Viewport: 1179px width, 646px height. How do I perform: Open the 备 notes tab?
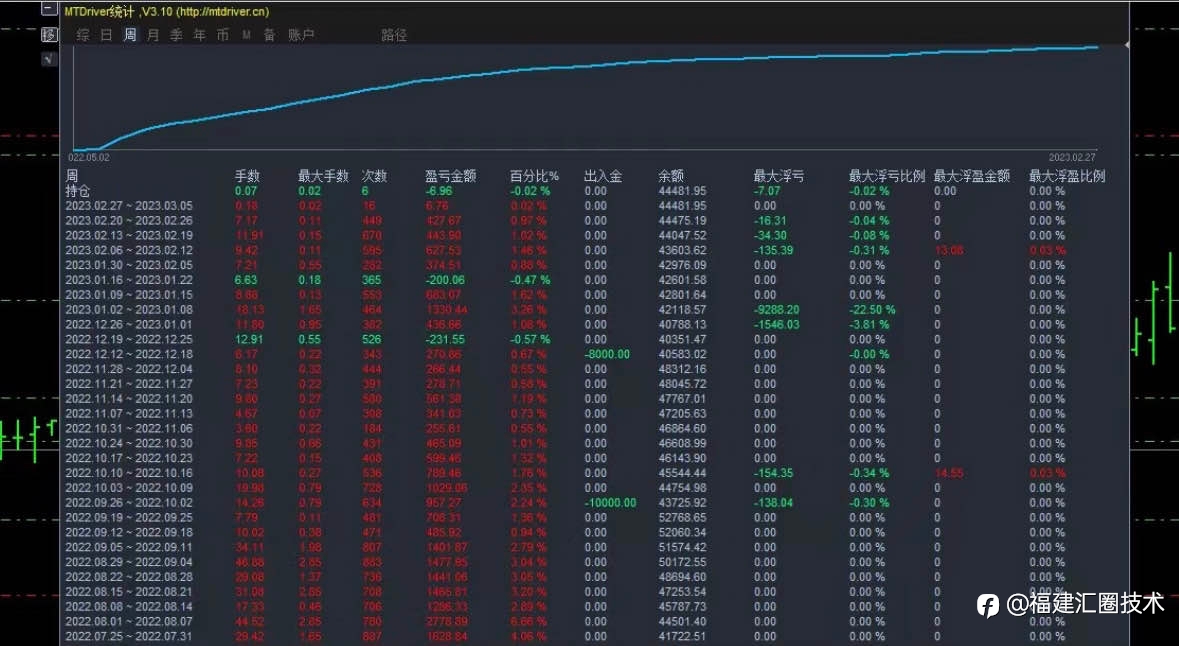pyautogui.click(x=270, y=35)
